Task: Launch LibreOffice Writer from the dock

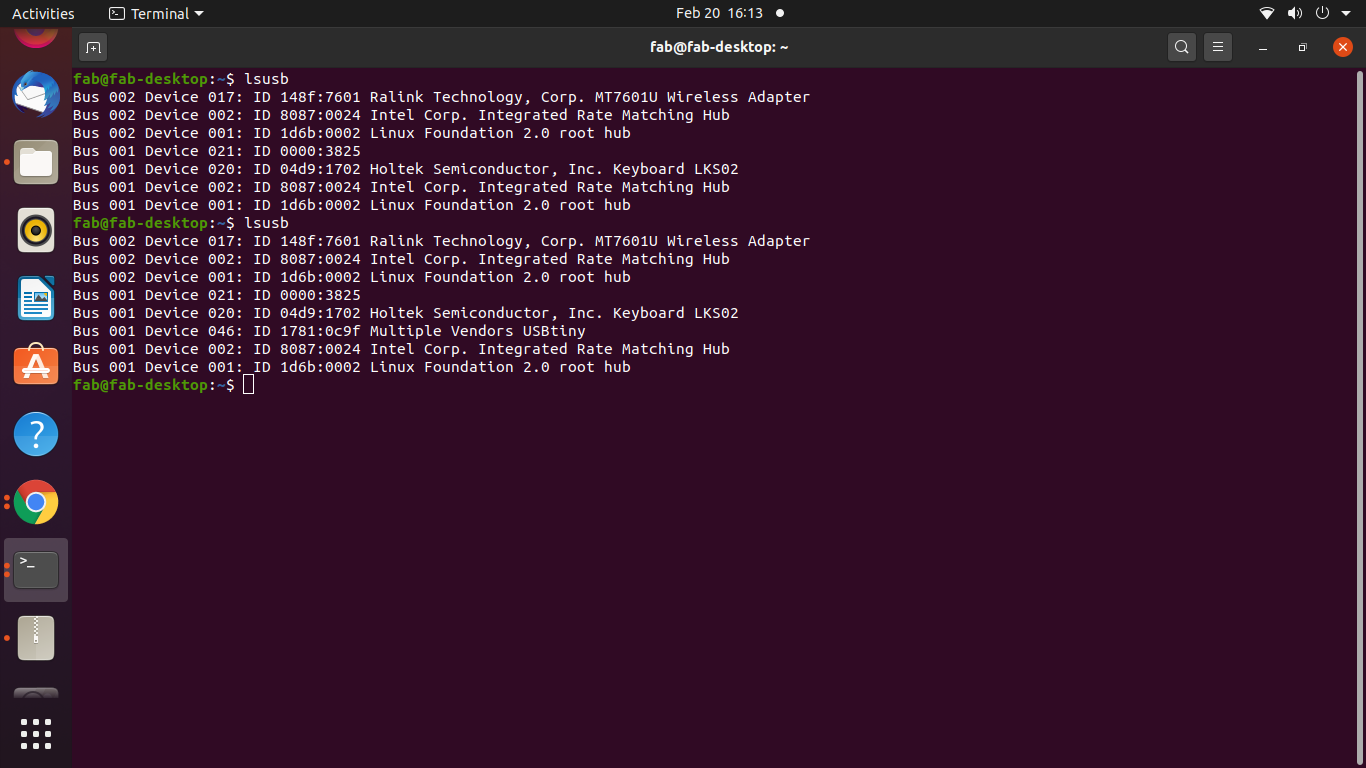Action: tap(36, 298)
